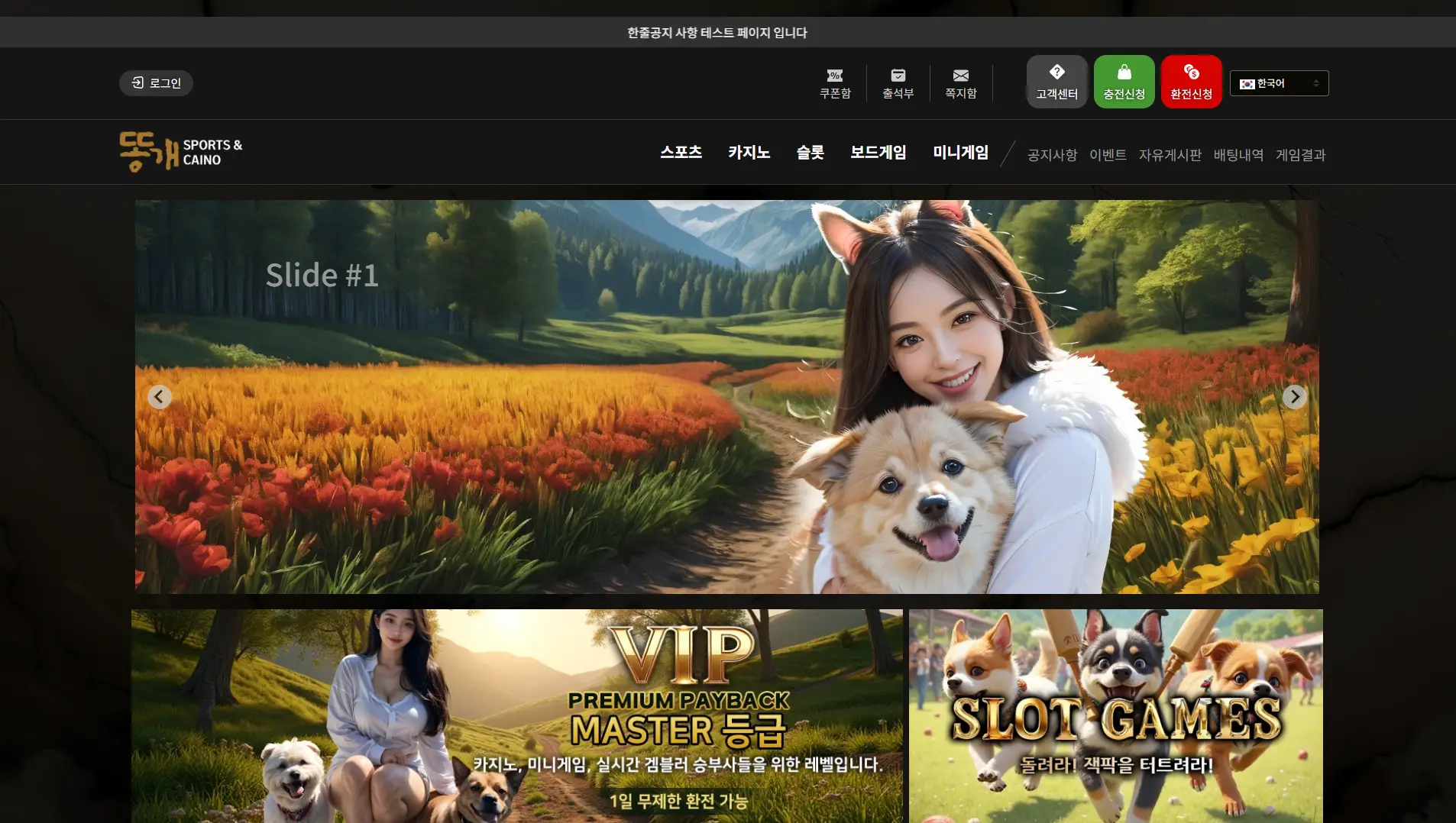
Task: Click the 쿠폰함 coupon box icon
Action: click(835, 82)
